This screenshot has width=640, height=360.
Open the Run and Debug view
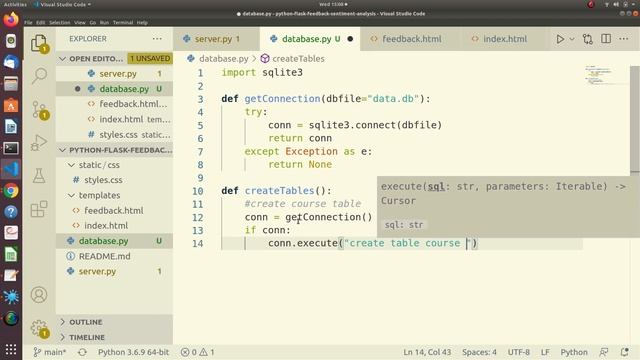39,142
